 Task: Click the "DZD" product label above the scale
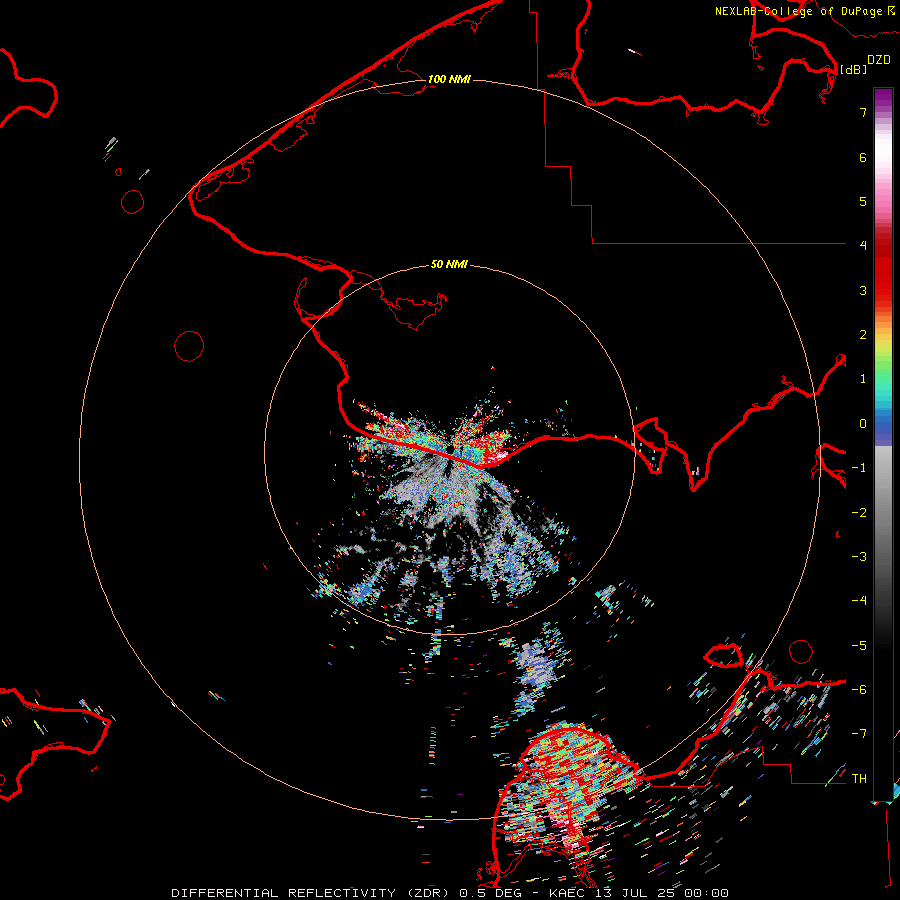[879, 60]
